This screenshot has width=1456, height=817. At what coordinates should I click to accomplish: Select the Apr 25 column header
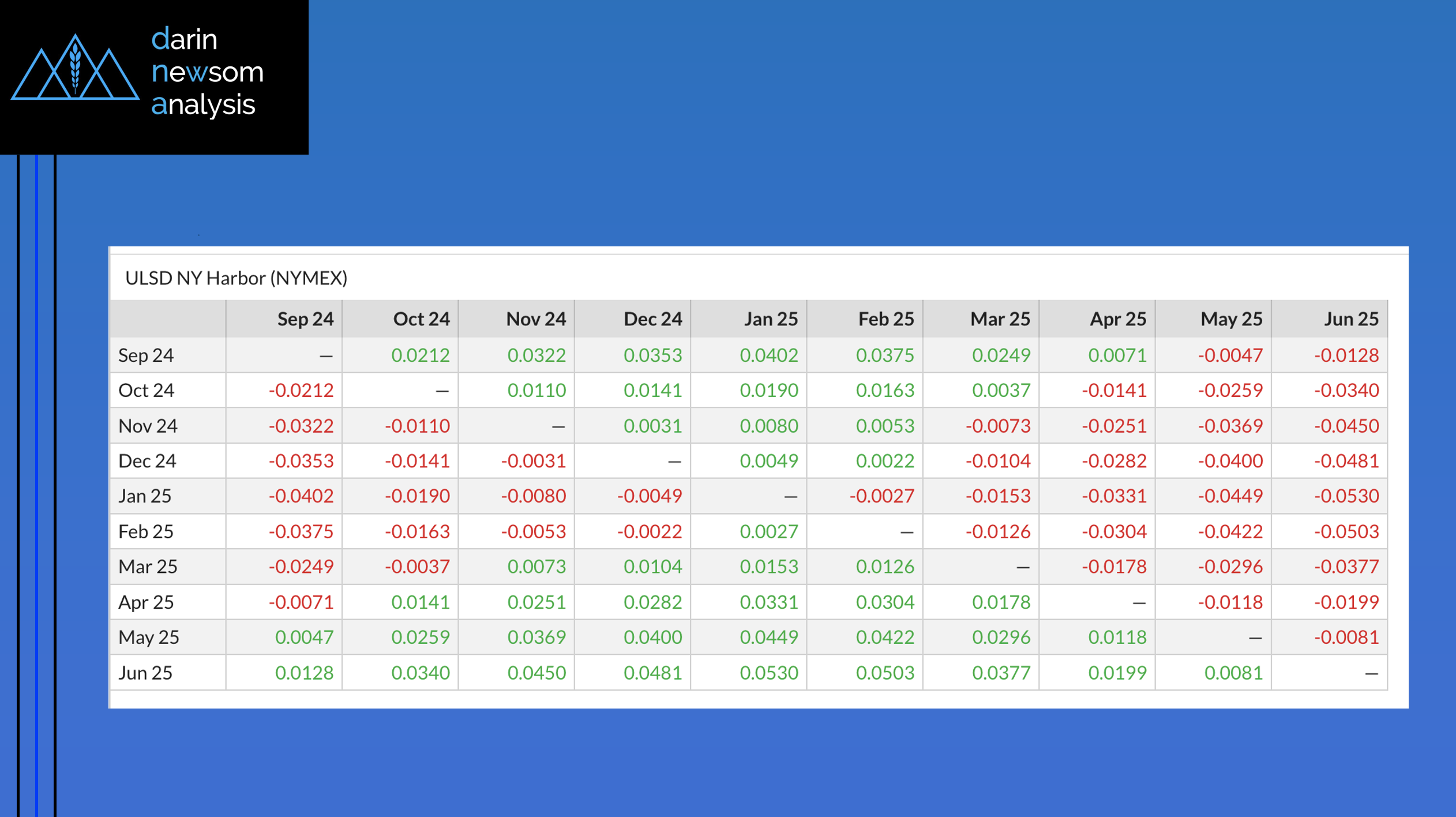pos(1117,319)
